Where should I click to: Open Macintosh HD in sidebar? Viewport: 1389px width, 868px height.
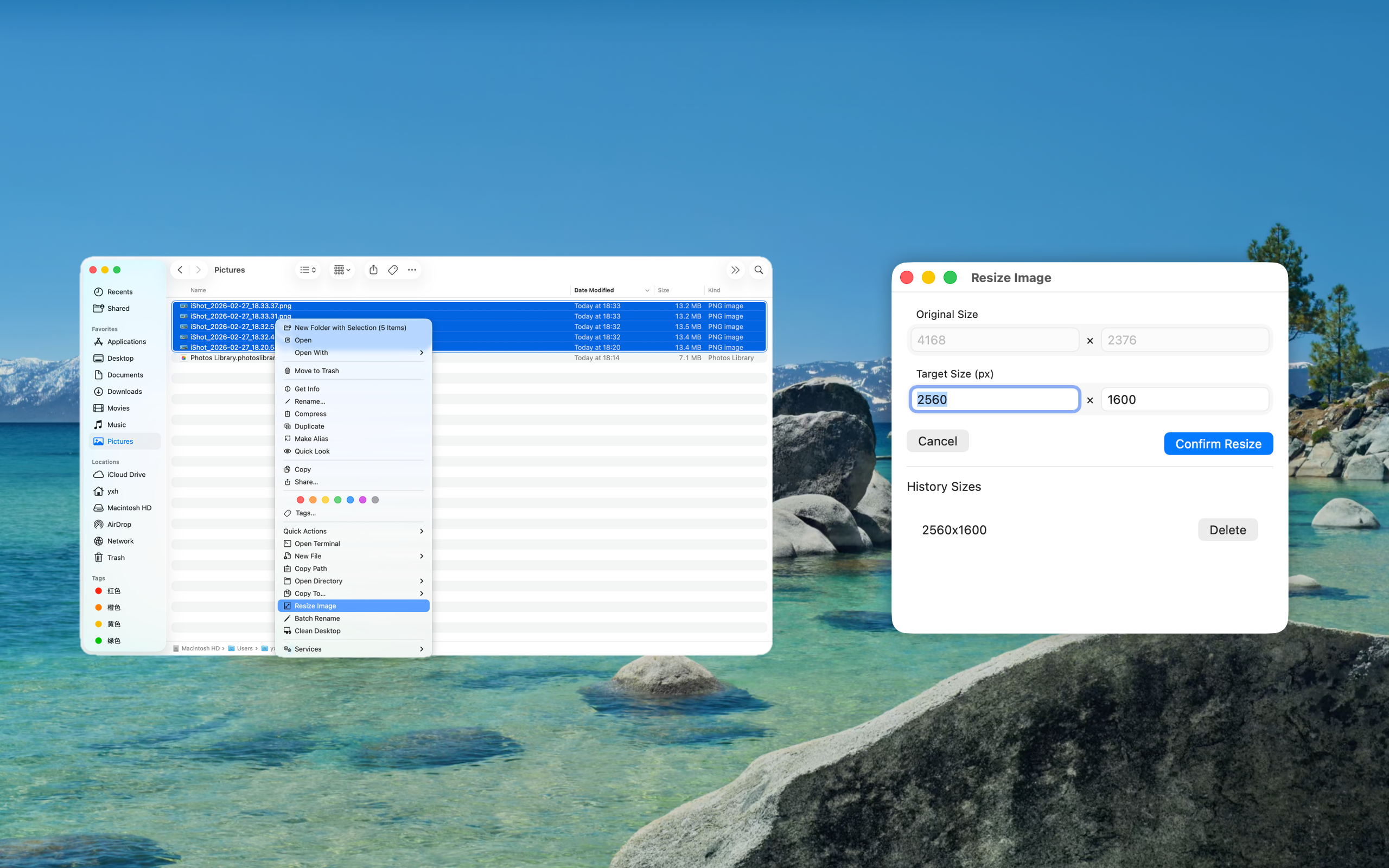[125, 508]
